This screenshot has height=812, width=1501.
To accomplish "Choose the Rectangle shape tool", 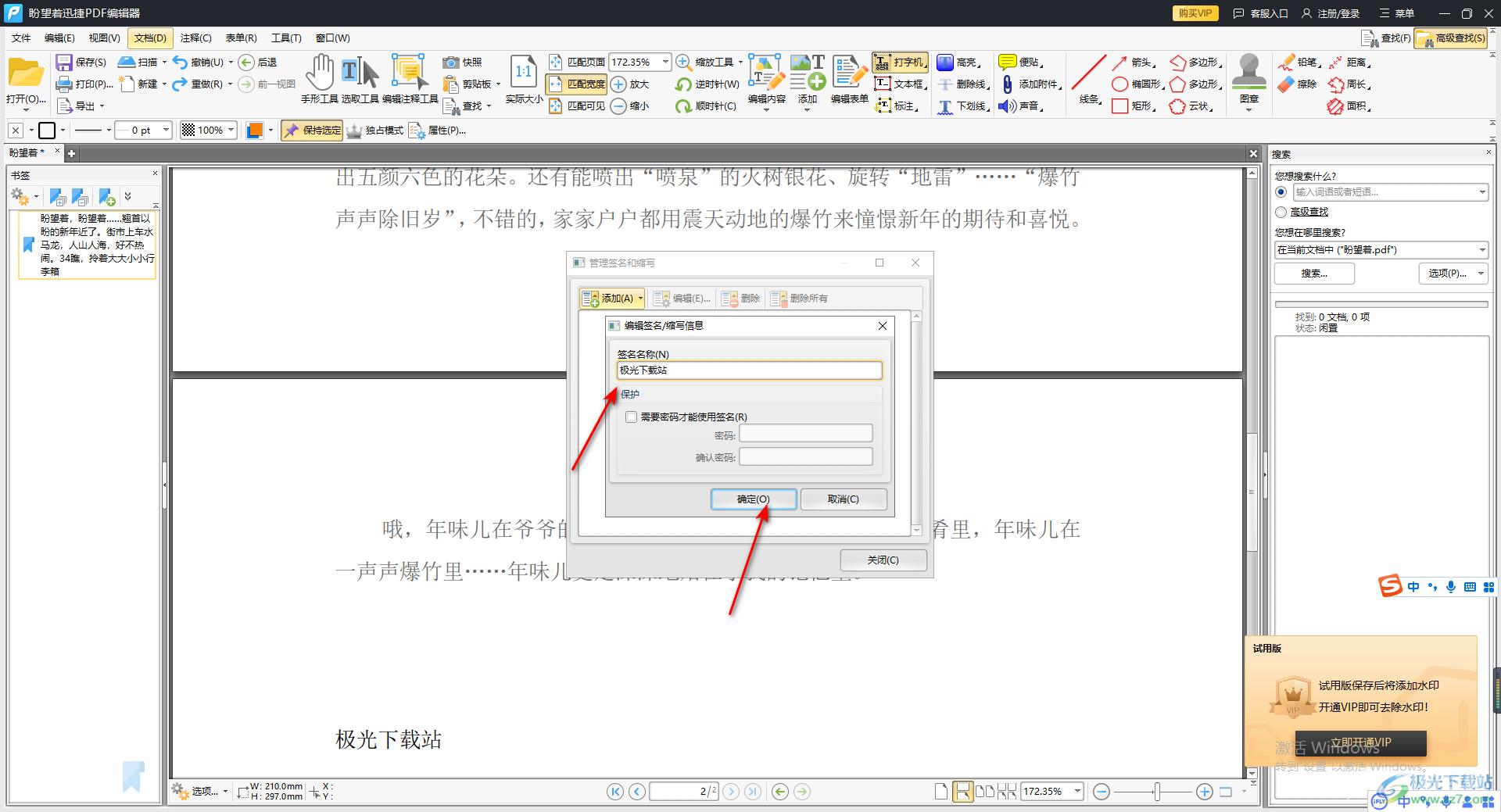I will [1134, 106].
